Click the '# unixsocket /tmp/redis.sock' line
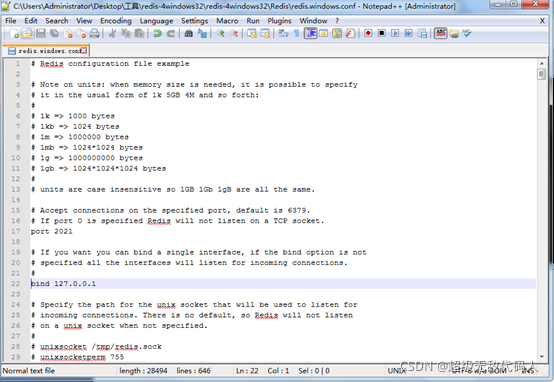 tap(96, 347)
